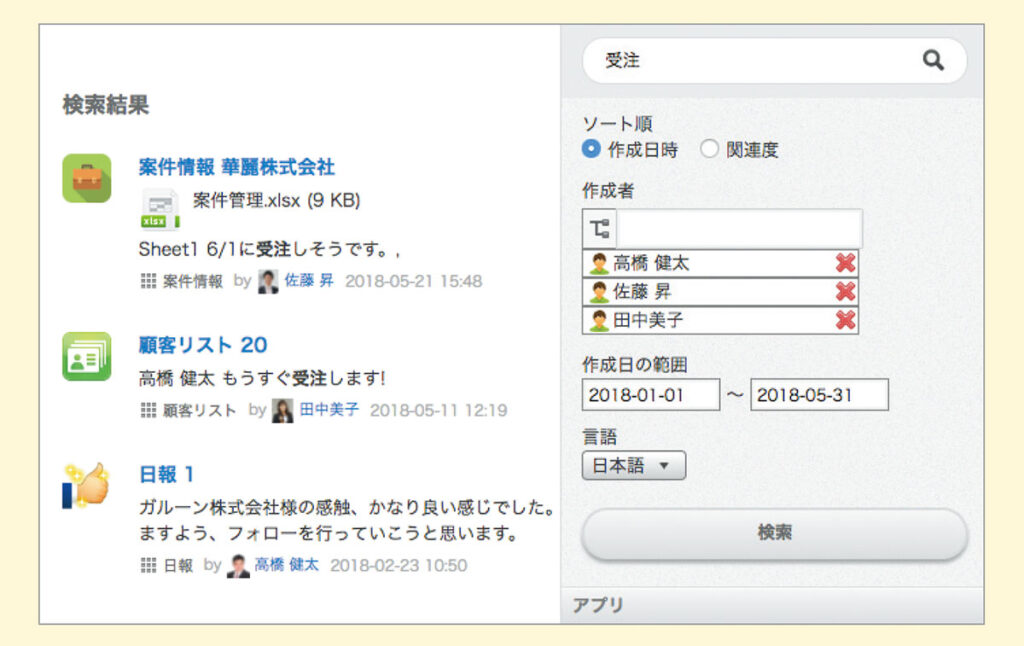Select the 関連度 sort radio button

(x=710, y=147)
